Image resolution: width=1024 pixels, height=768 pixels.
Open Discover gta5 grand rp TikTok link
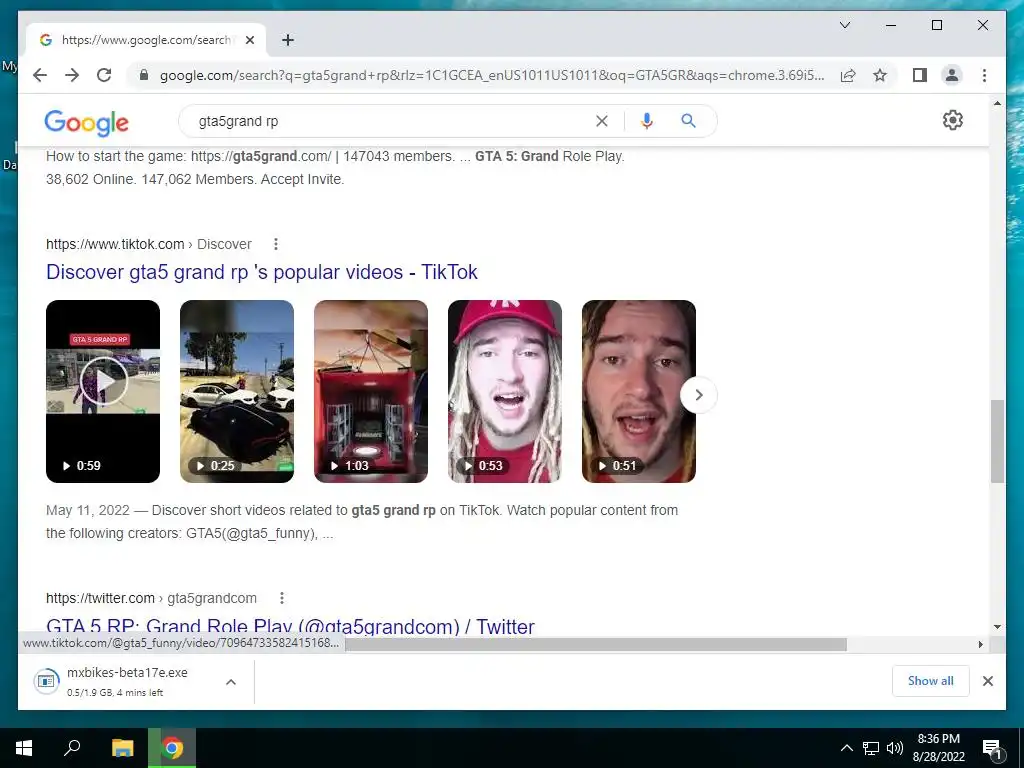click(262, 272)
